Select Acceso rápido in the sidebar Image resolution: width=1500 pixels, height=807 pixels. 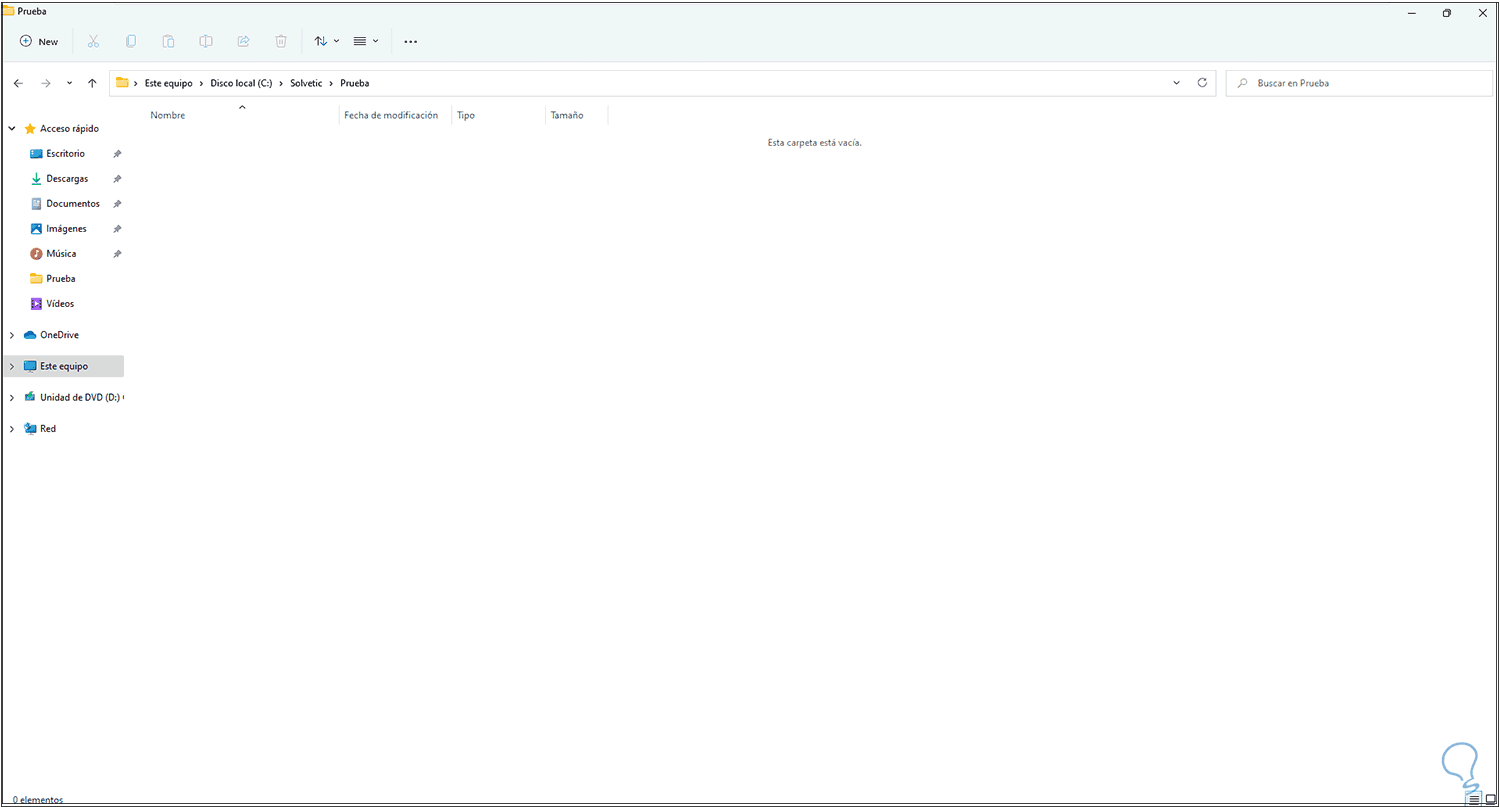pyautogui.click(x=69, y=129)
